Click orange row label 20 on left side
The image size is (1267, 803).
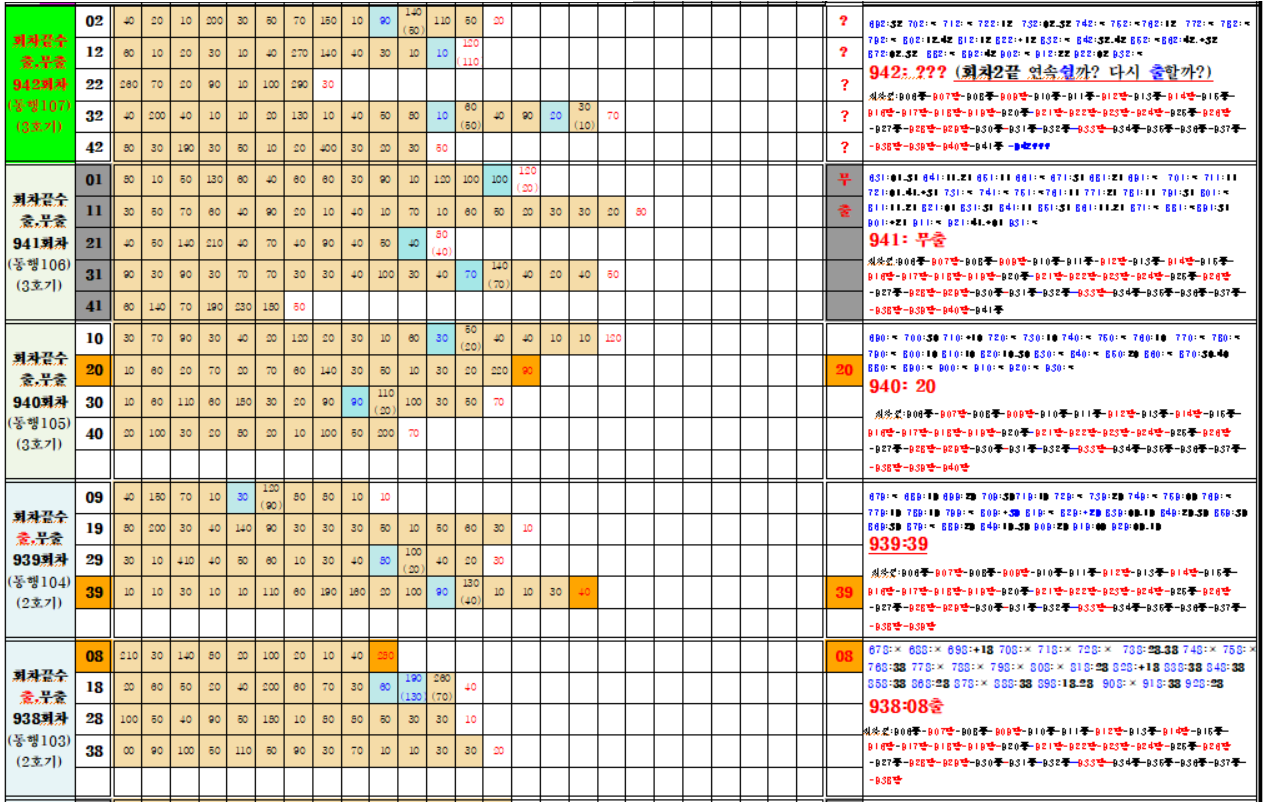[x=94, y=370]
